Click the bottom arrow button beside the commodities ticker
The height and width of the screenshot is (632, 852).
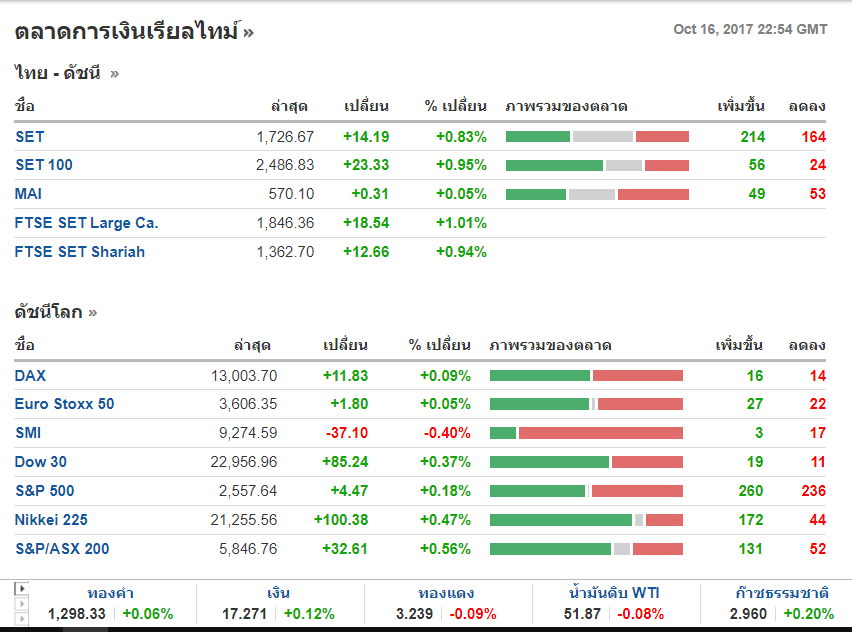pyautogui.click(x=20, y=617)
